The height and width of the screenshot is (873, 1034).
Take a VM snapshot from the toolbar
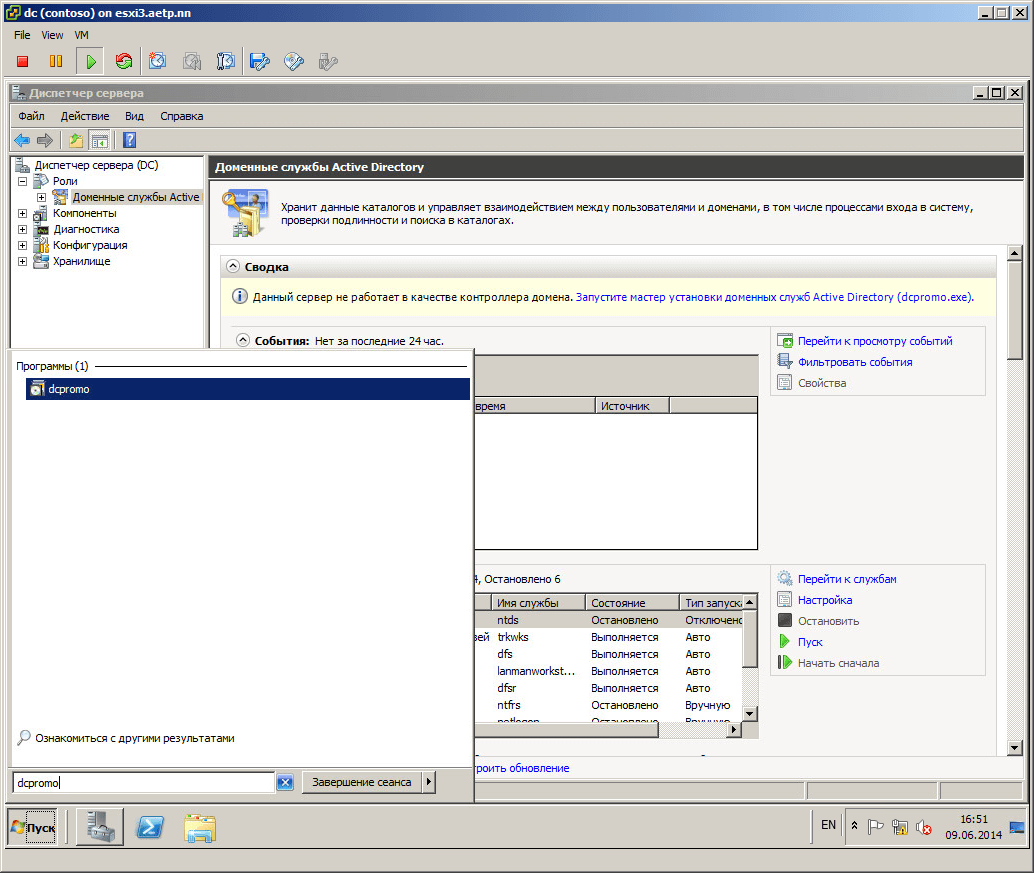pyautogui.click(x=158, y=62)
